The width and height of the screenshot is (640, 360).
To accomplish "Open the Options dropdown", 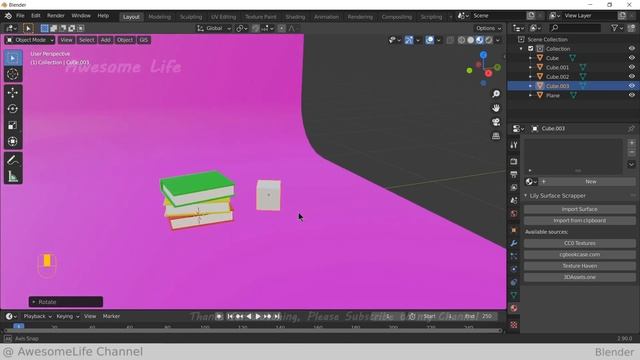I will tap(488, 28).
